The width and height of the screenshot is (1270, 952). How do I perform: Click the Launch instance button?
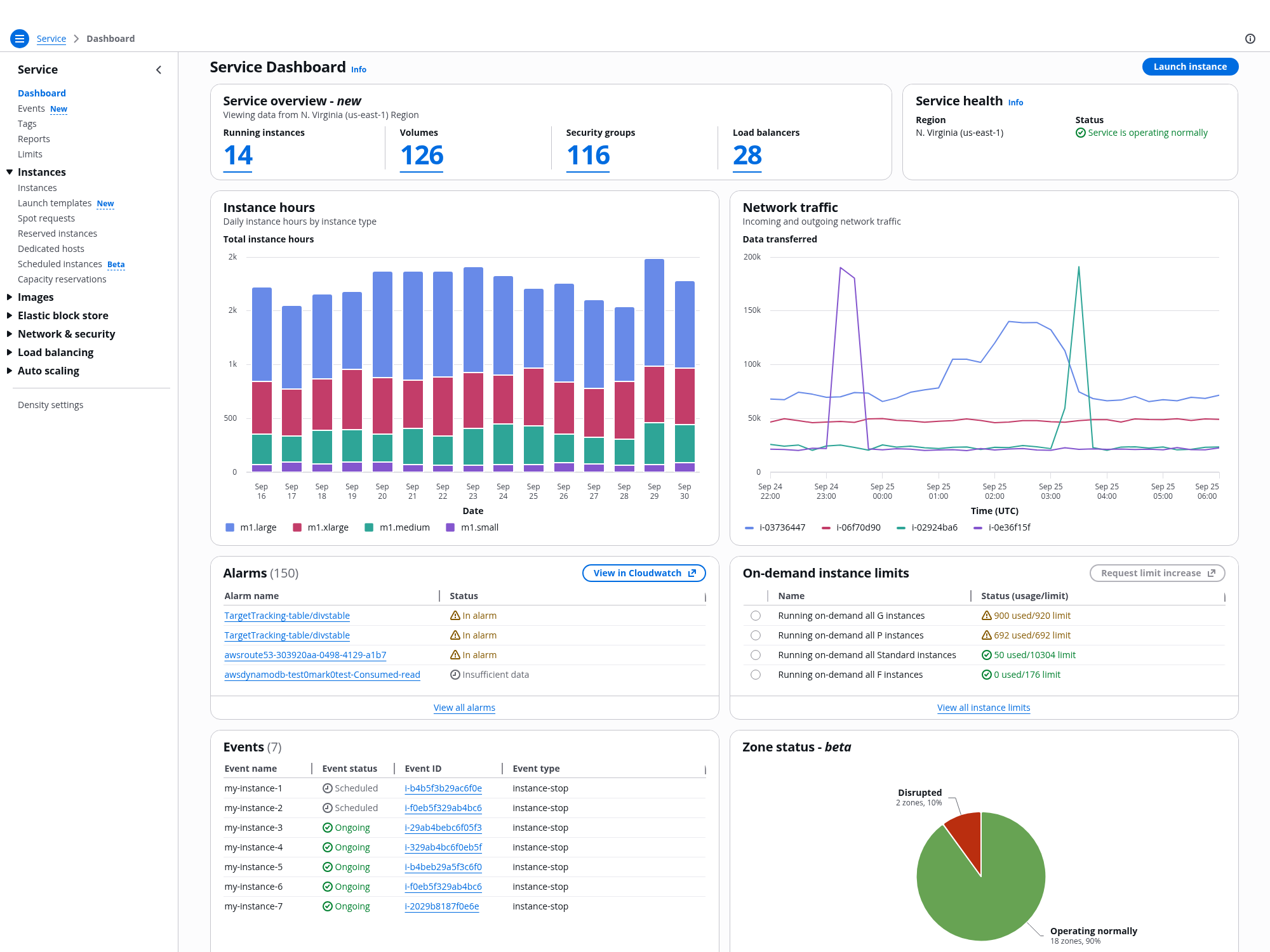coord(1189,67)
